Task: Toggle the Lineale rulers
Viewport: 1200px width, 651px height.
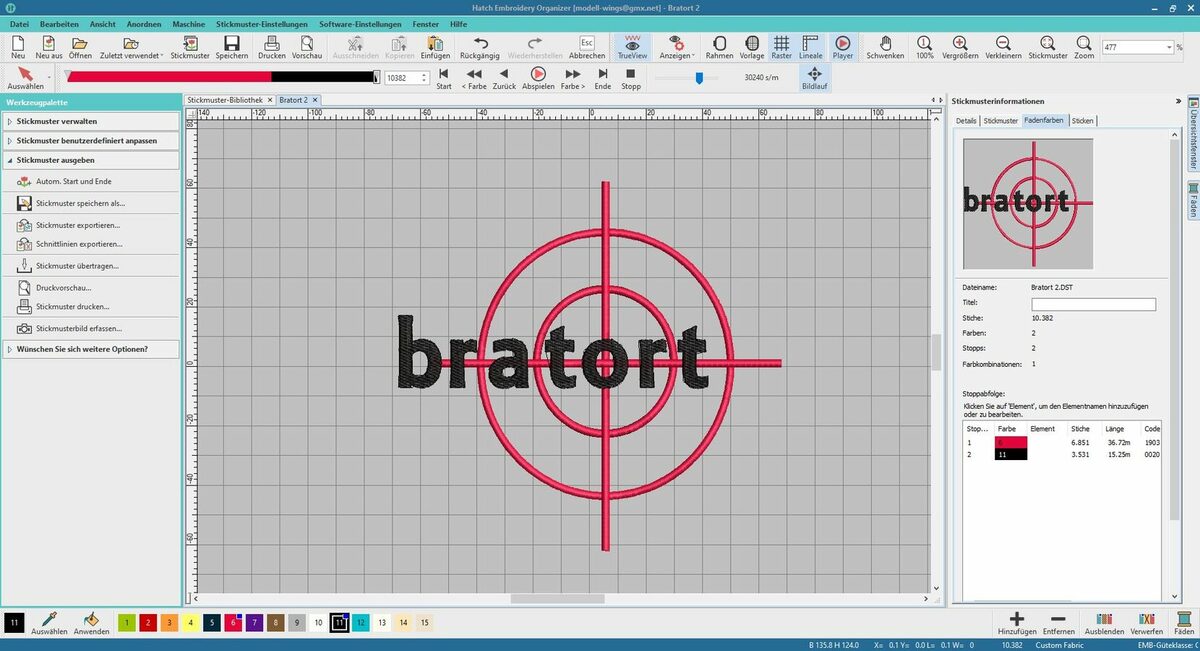Action: (811, 48)
